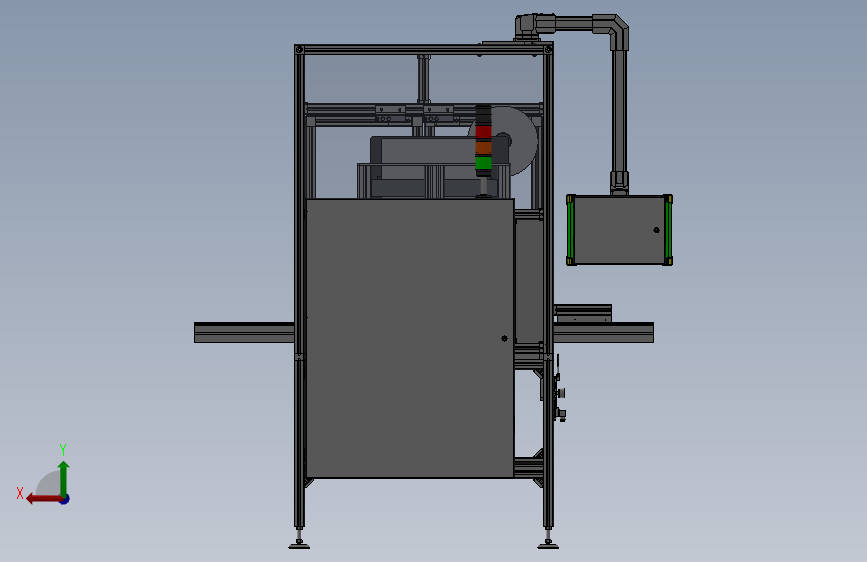867x562 pixels.
Task: Select the large gray front door panel
Action: [x=410, y=338]
